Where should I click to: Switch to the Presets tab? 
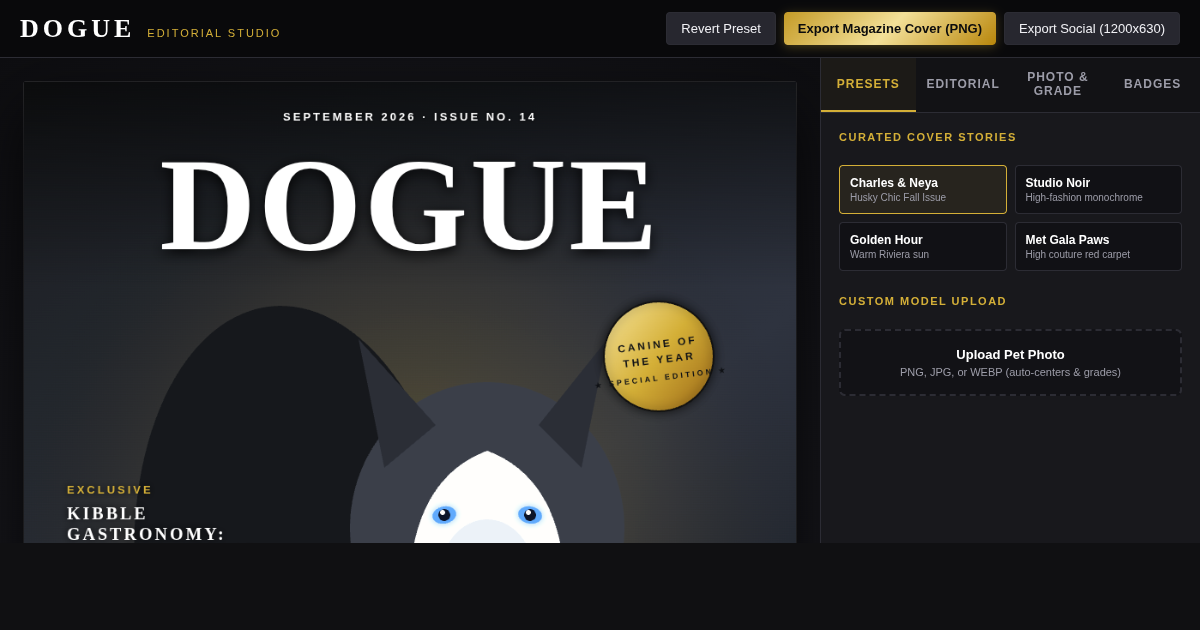point(868,84)
